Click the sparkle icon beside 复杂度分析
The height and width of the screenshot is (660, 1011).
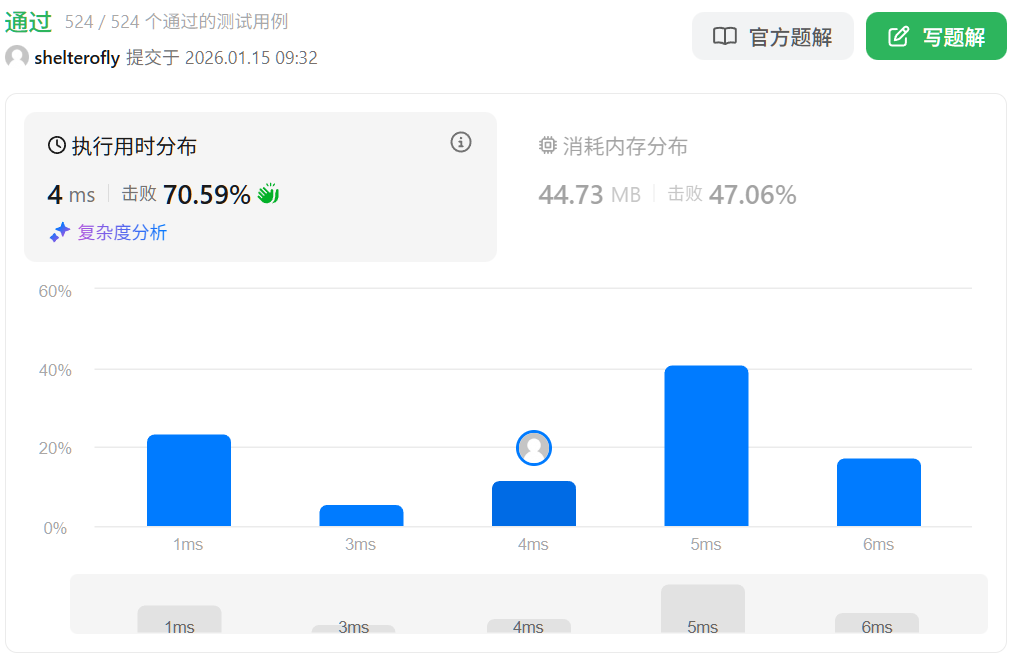click(x=60, y=232)
